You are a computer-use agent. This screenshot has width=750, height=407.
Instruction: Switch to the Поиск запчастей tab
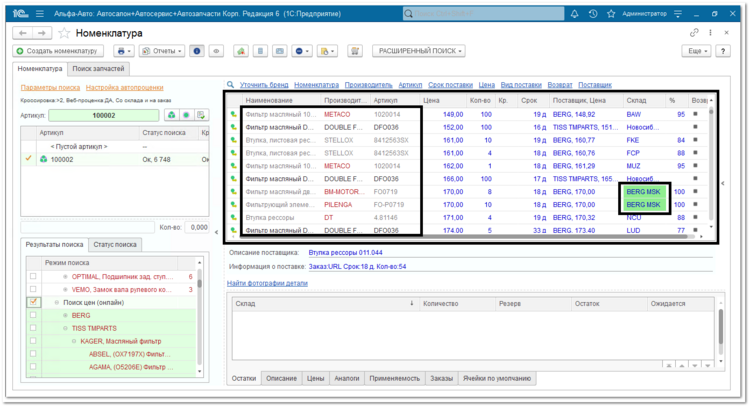(98, 69)
